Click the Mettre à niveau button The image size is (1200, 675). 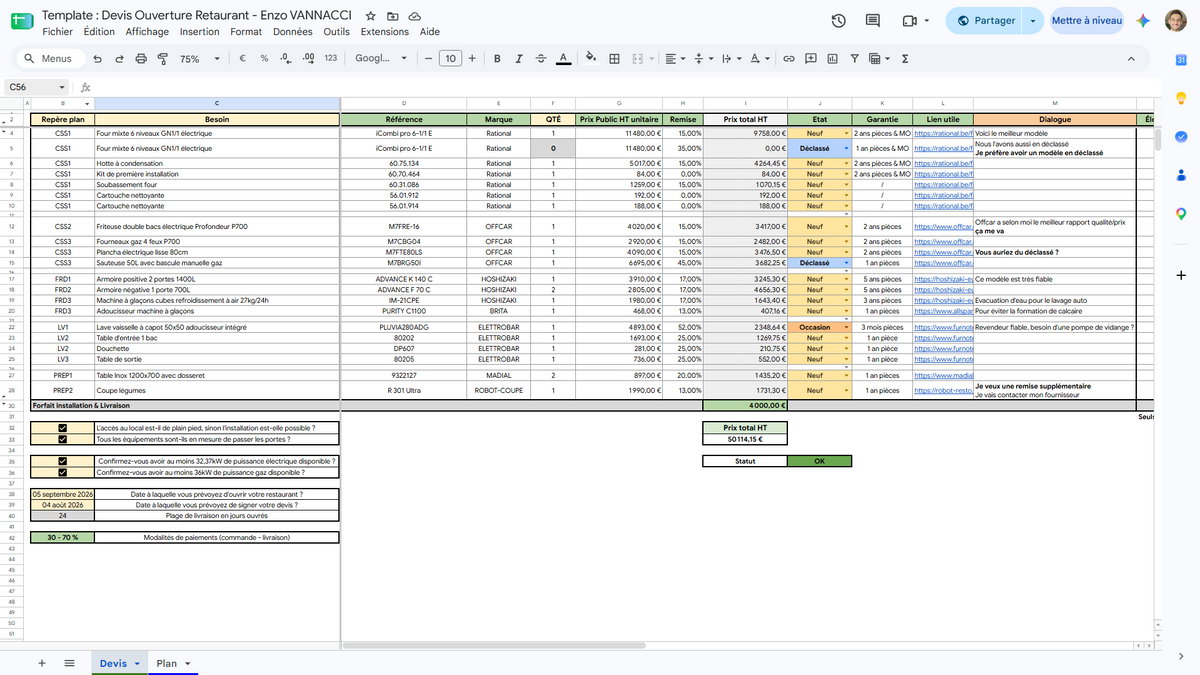1087,21
